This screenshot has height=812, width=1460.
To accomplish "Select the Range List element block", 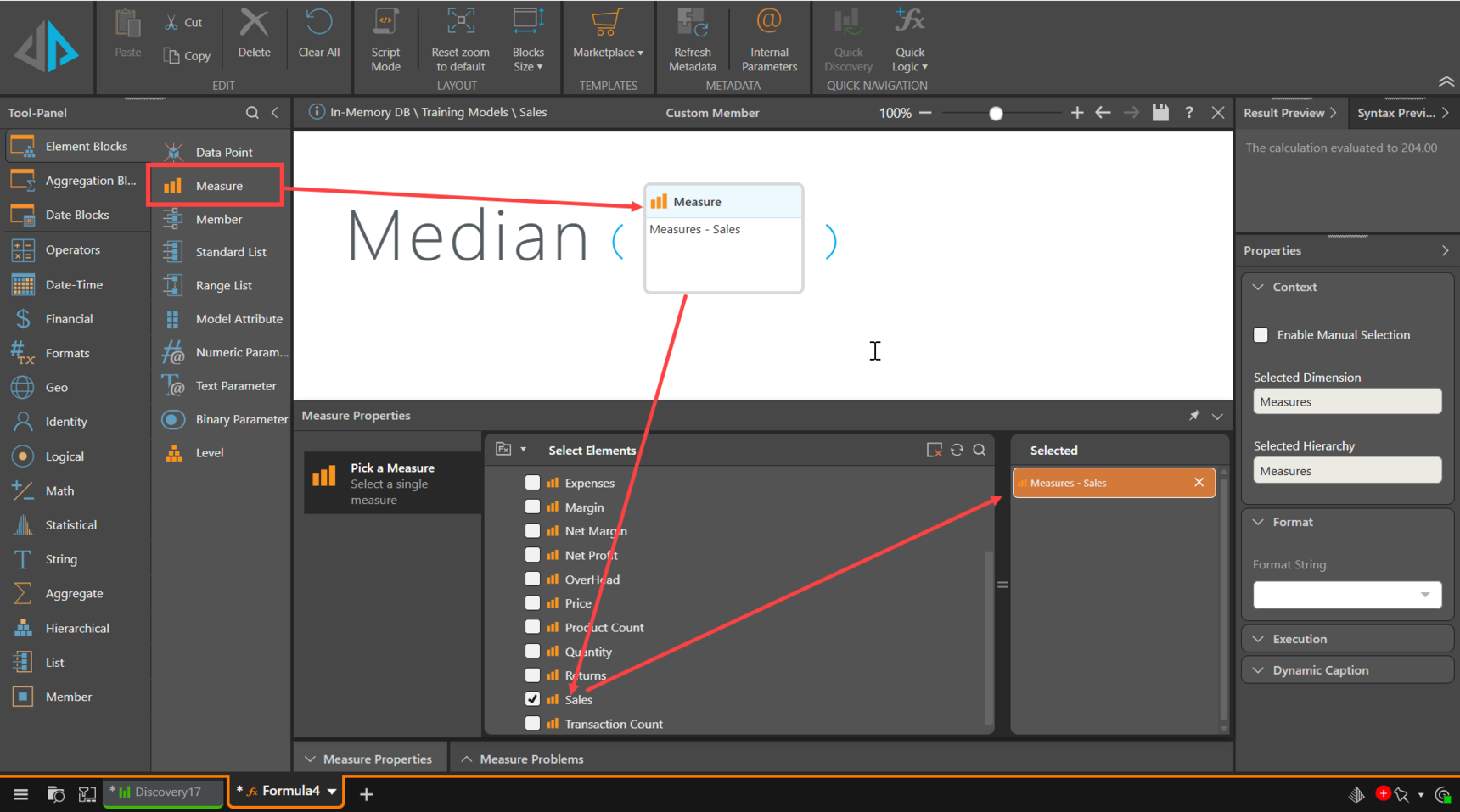I will click(223, 286).
